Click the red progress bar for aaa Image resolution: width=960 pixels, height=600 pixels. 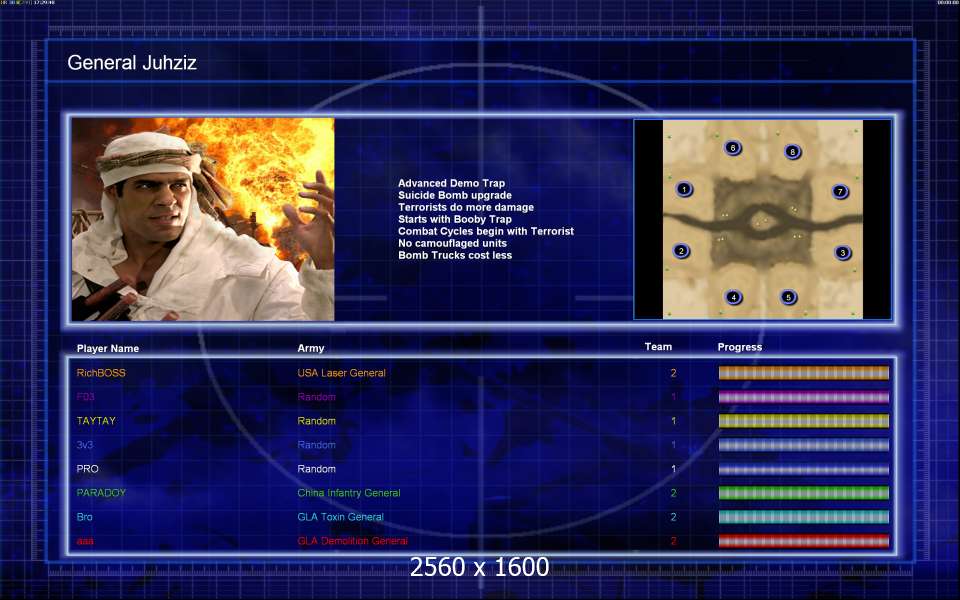pos(803,541)
